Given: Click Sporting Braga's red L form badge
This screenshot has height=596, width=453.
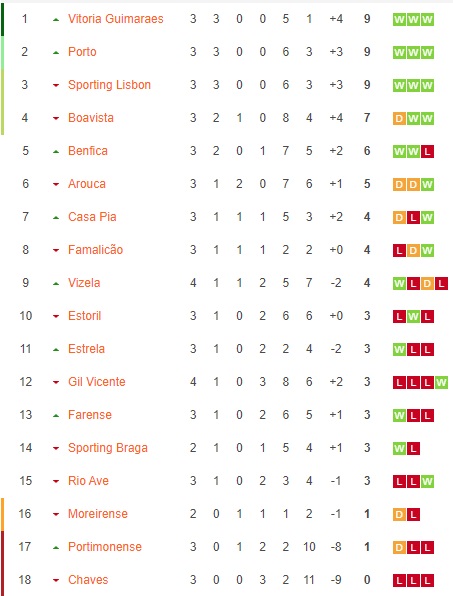Looking at the screenshot, I should (413, 449).
